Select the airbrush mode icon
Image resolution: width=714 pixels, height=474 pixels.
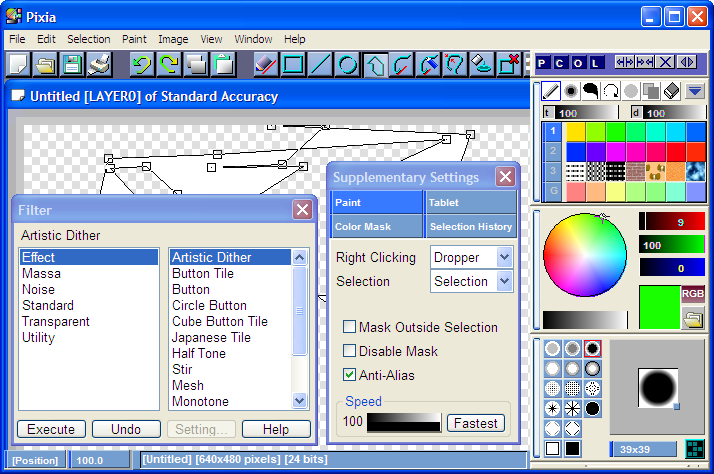click(x=571, y=92)
